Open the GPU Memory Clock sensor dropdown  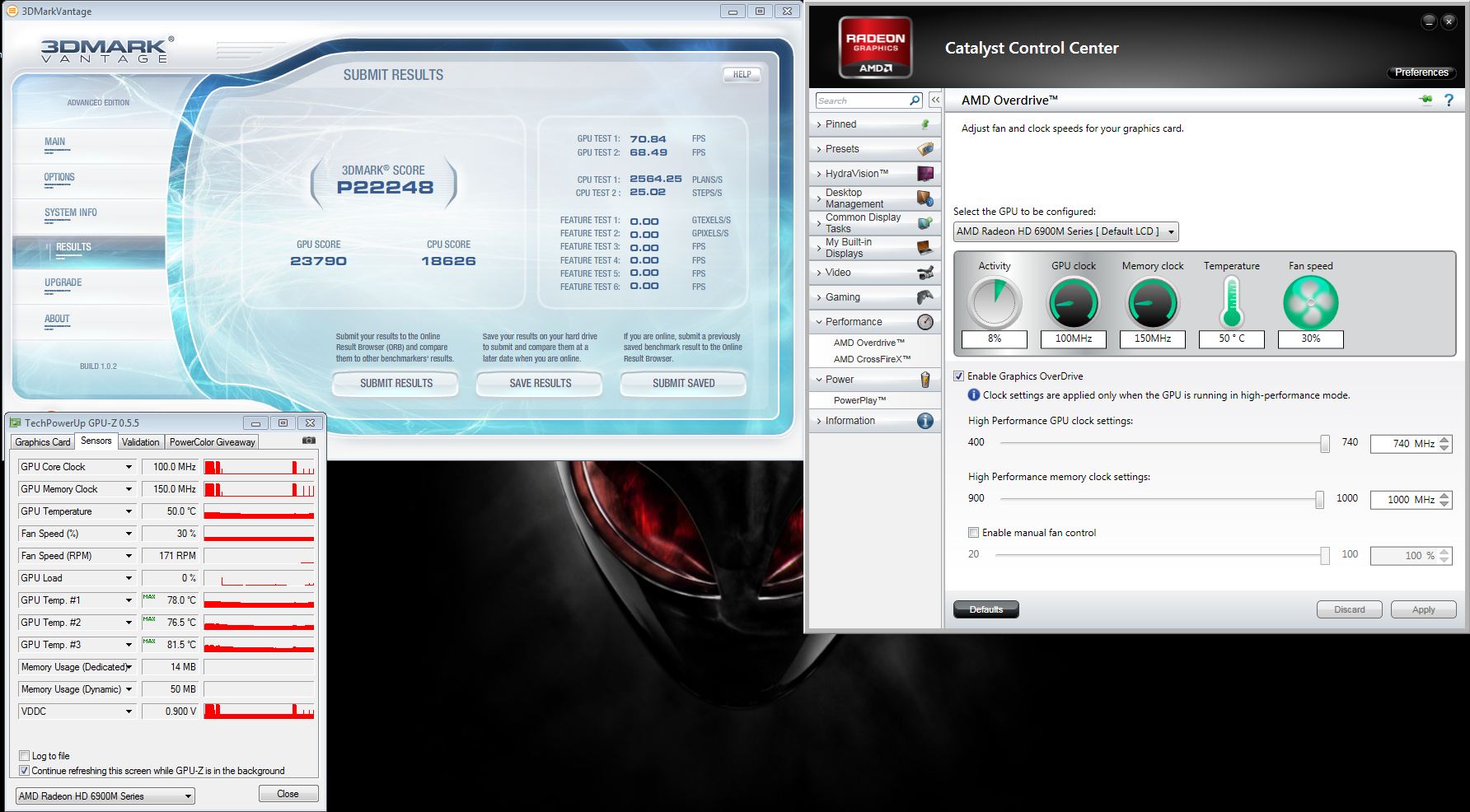click(x=129, y=489)
